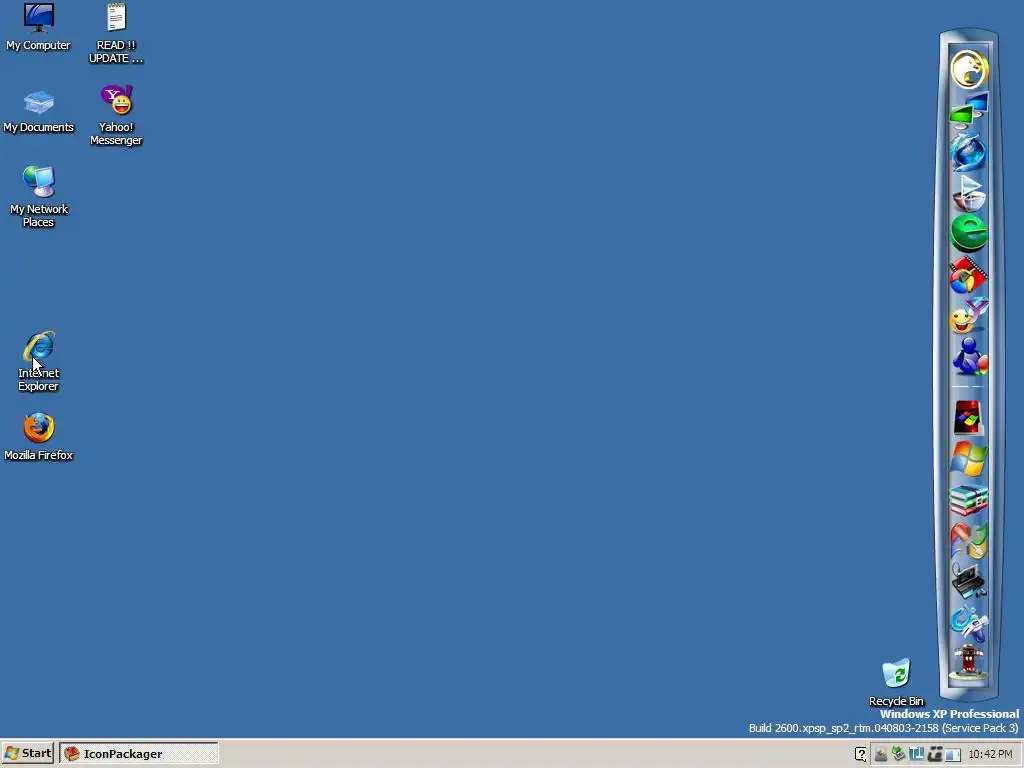The width and height of the screenshot is (1024, 768).
Task: Click the question mark help tray icon
Action: [x=861, y=754]
